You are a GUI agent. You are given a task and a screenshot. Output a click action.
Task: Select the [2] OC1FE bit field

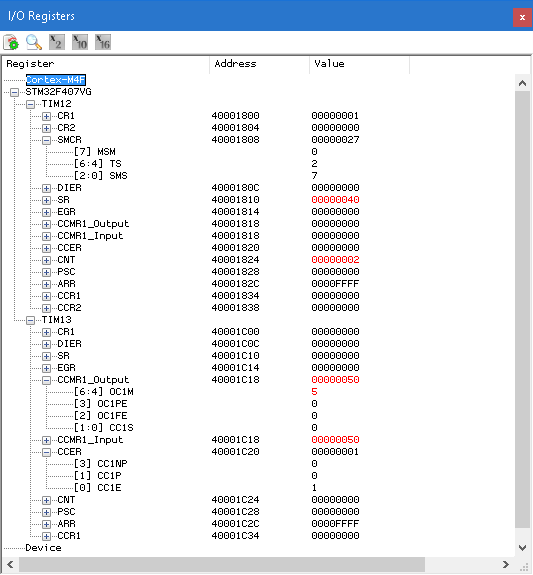click(x=101, y=416)
